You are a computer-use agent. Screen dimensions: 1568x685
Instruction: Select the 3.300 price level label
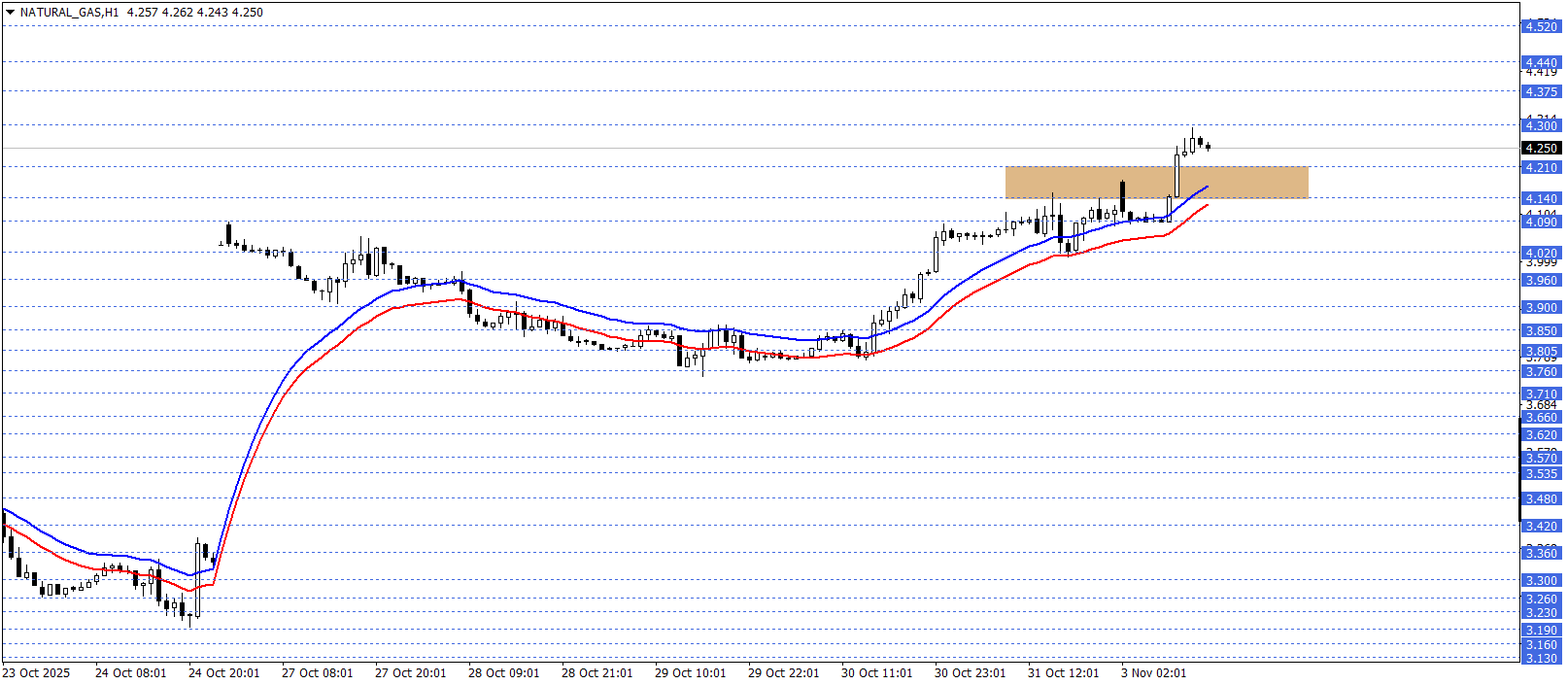point(1540,580)
